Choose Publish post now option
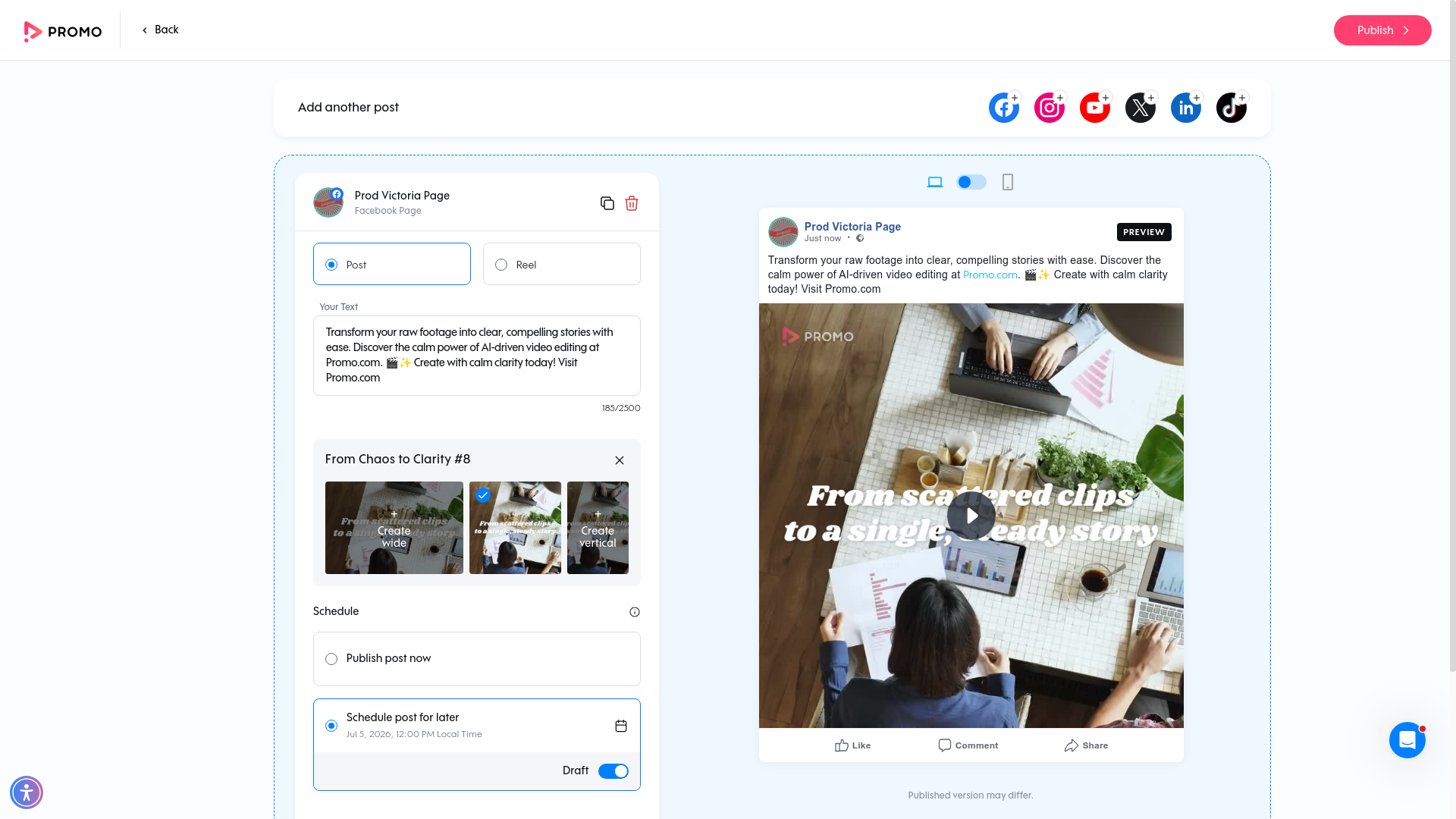 (477, 659)
